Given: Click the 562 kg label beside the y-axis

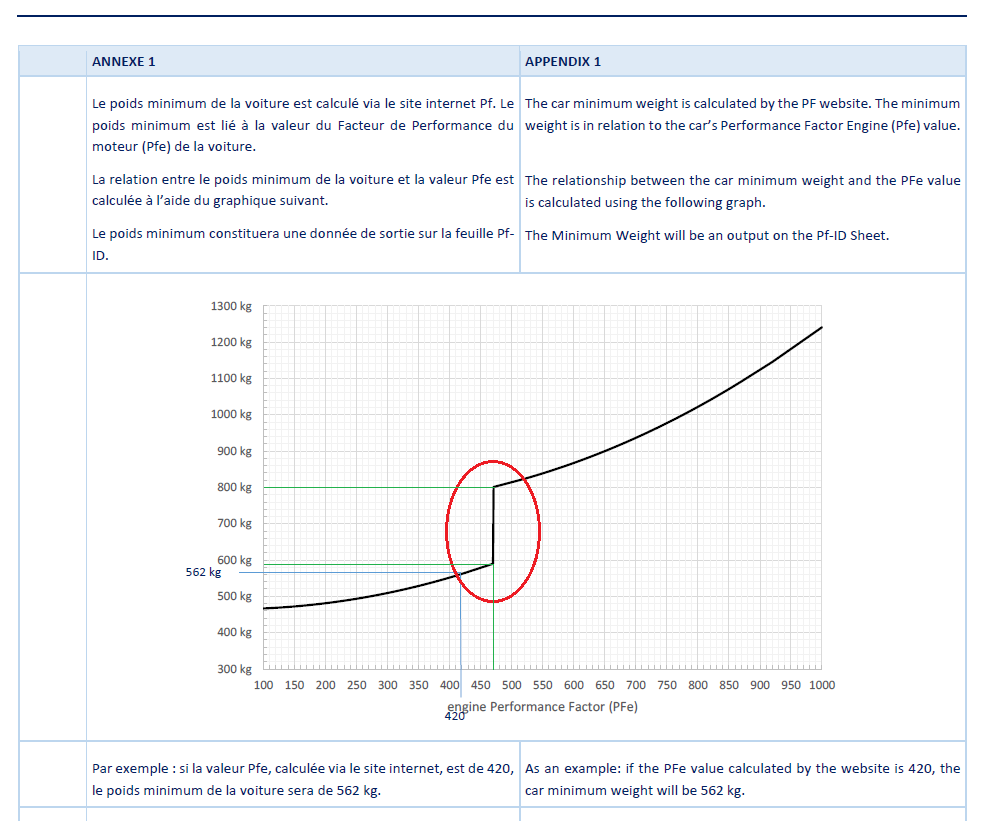Looking at the screenshot, I should [x=203, y=573].
